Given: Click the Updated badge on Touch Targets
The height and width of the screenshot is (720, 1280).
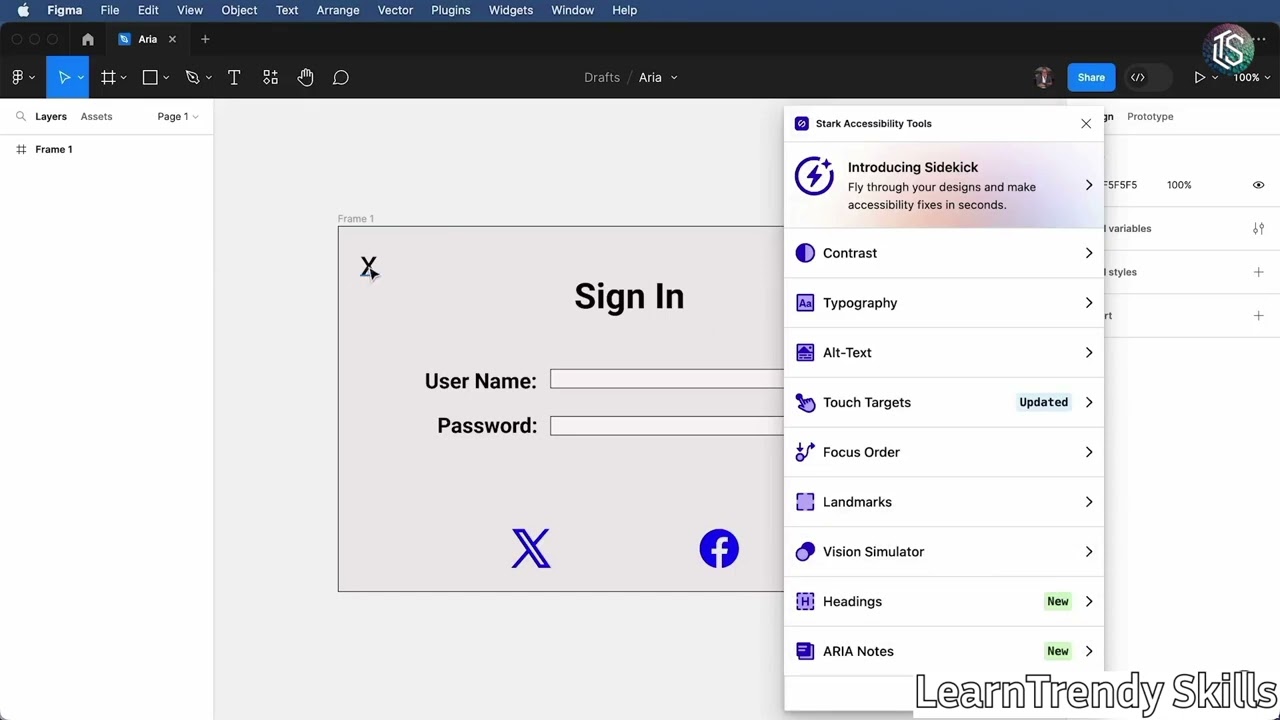Looking at the screenshot, I should pos(1044,402).
